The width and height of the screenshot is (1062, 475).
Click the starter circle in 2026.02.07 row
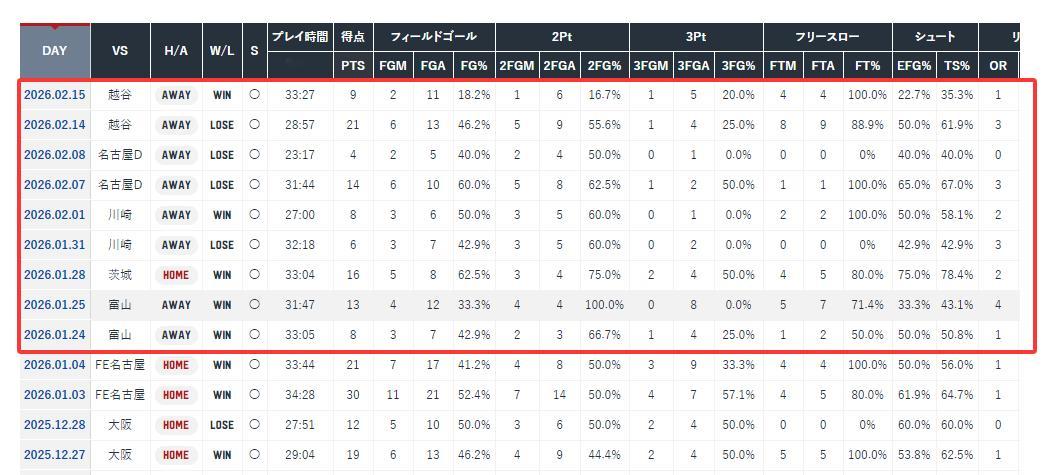point(254,185)
